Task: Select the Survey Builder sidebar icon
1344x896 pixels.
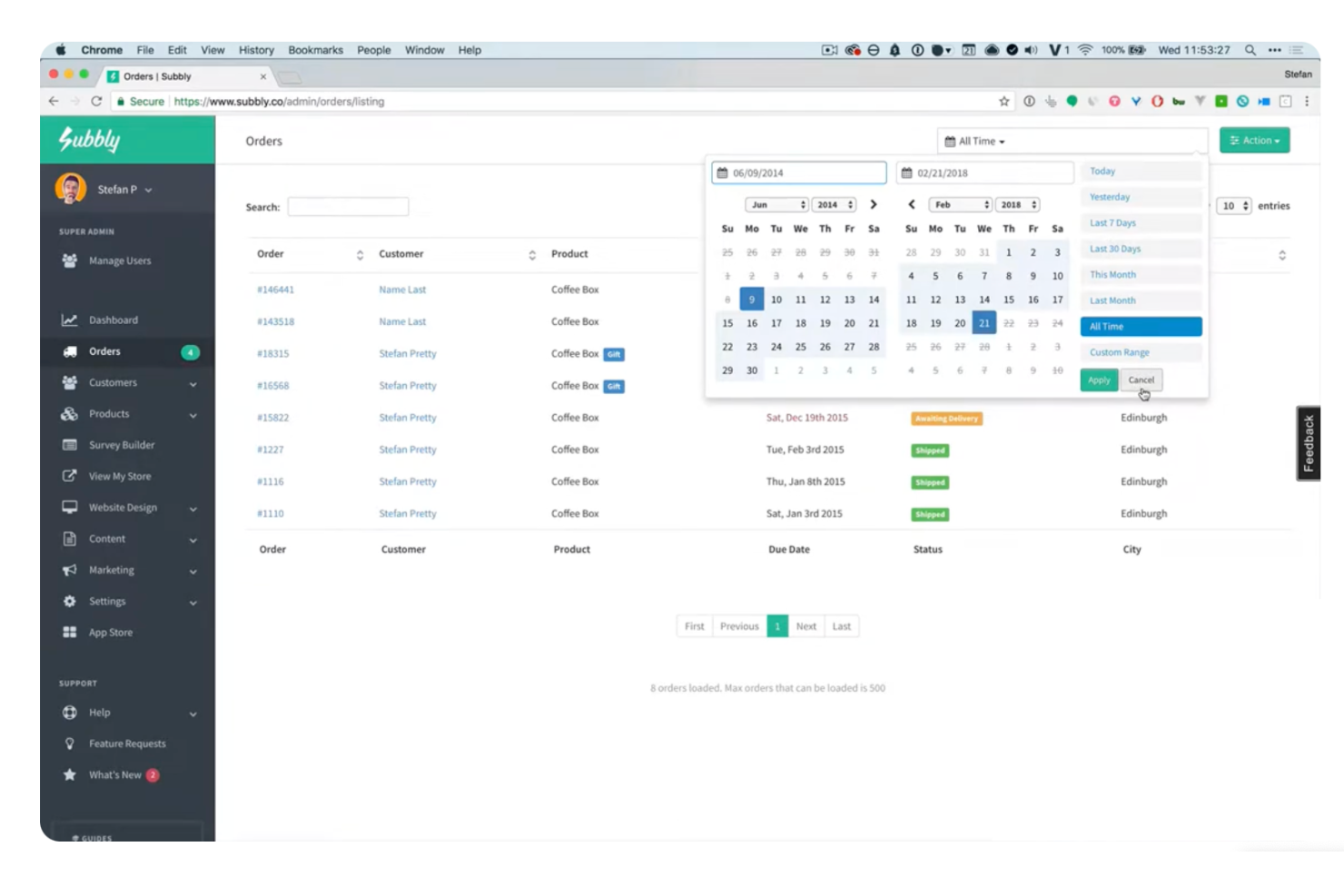Action: (70, 445)
